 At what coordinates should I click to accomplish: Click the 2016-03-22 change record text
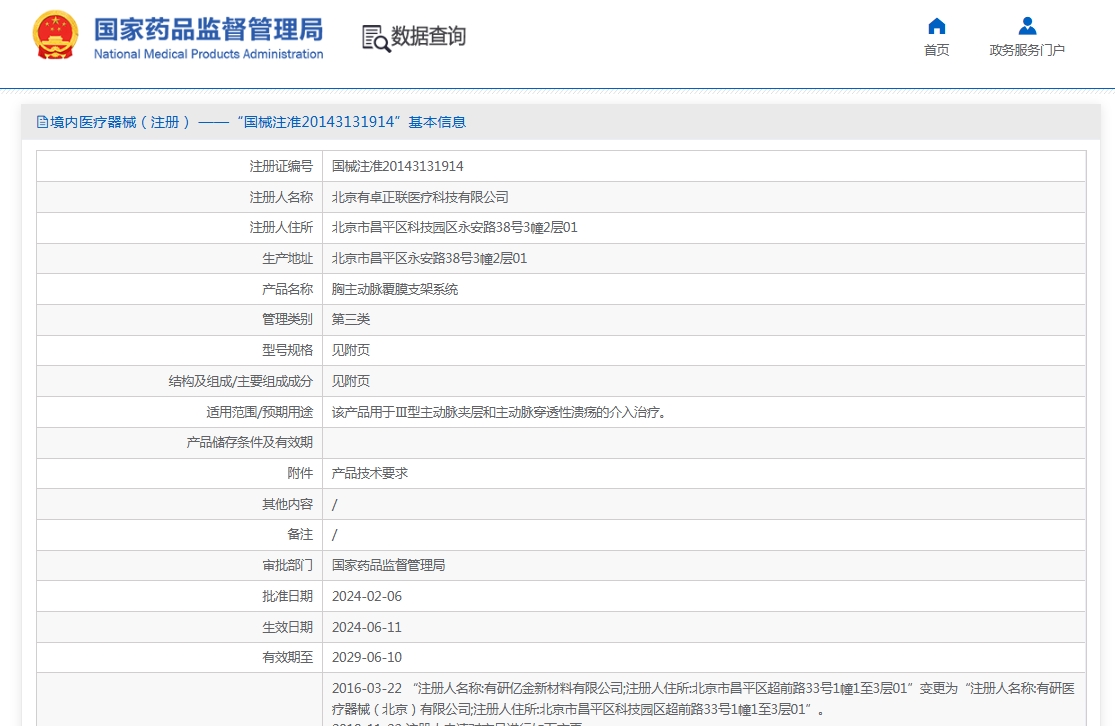tap(703, 699)
